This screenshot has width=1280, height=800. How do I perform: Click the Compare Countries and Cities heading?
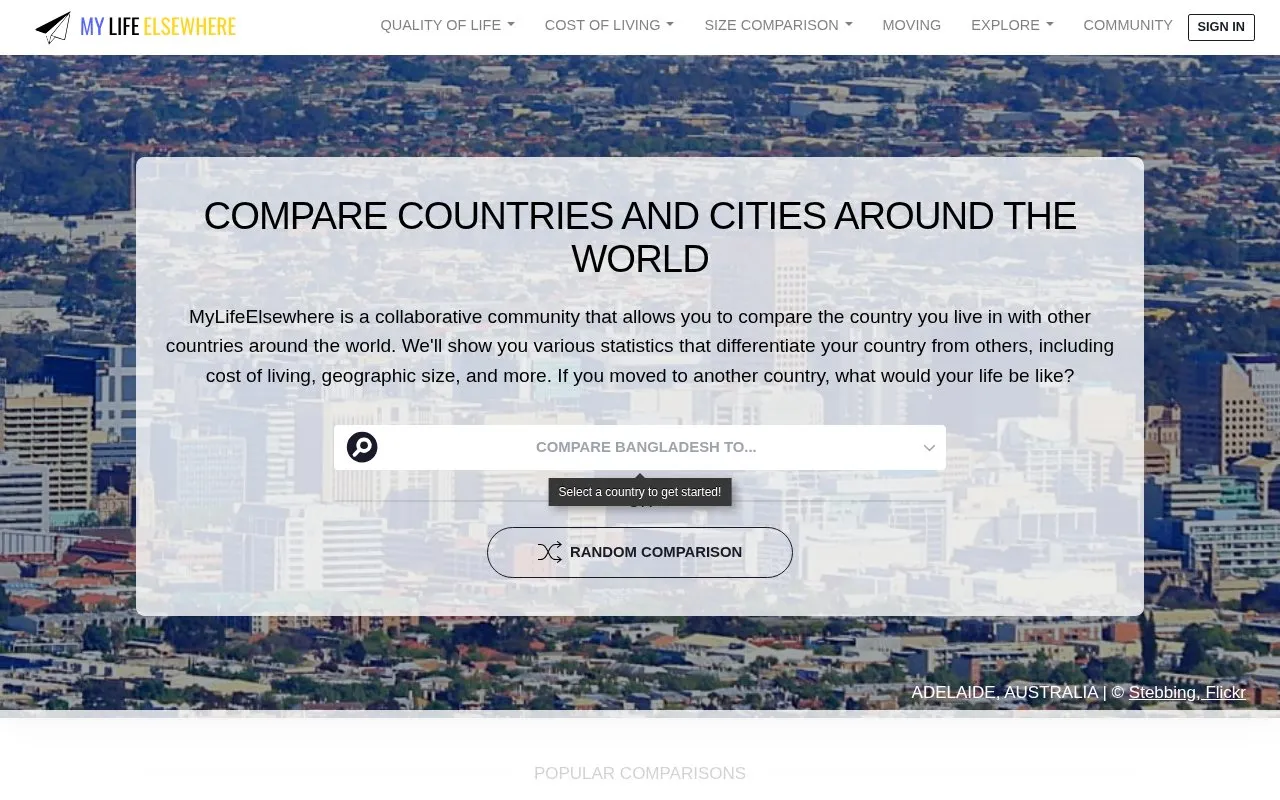tap(640, 237)
